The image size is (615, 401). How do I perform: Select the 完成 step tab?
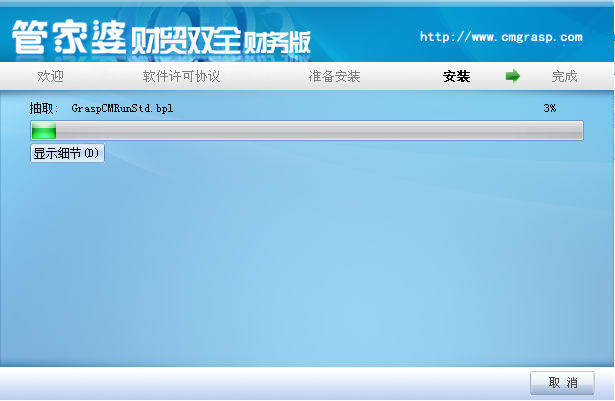(564, 76)
